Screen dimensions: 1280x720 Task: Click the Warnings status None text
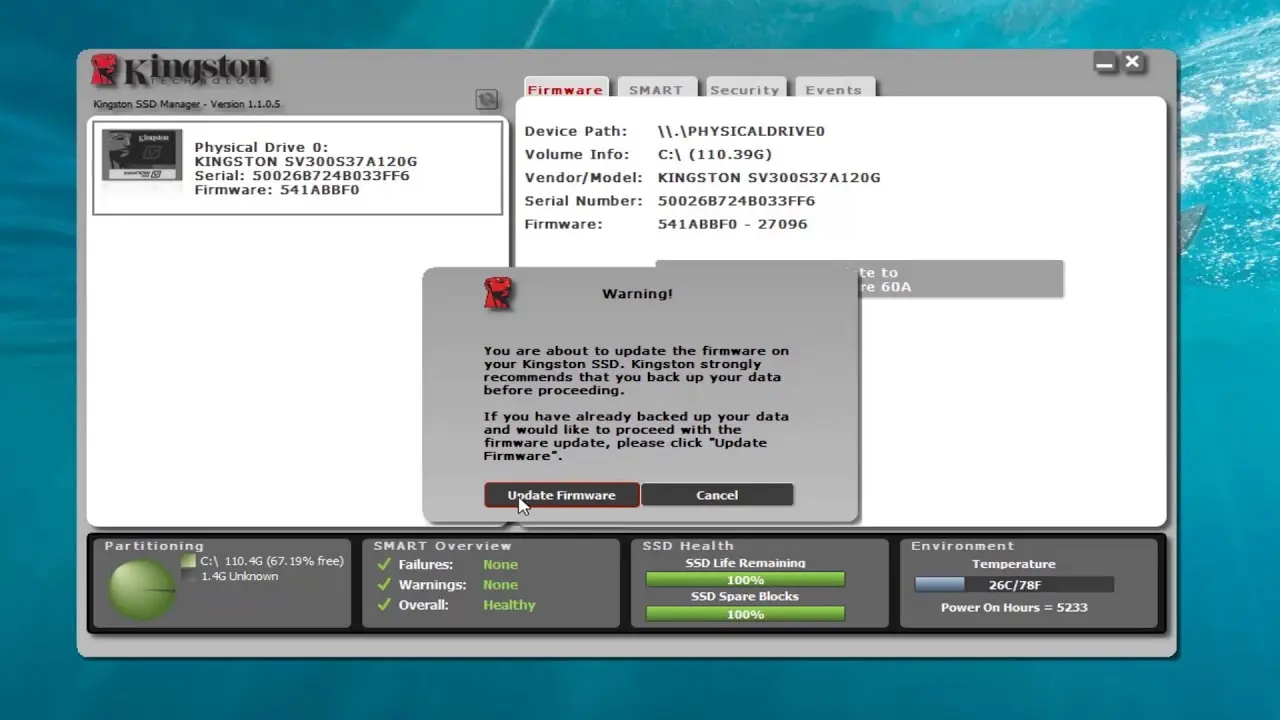coord(500,585)
